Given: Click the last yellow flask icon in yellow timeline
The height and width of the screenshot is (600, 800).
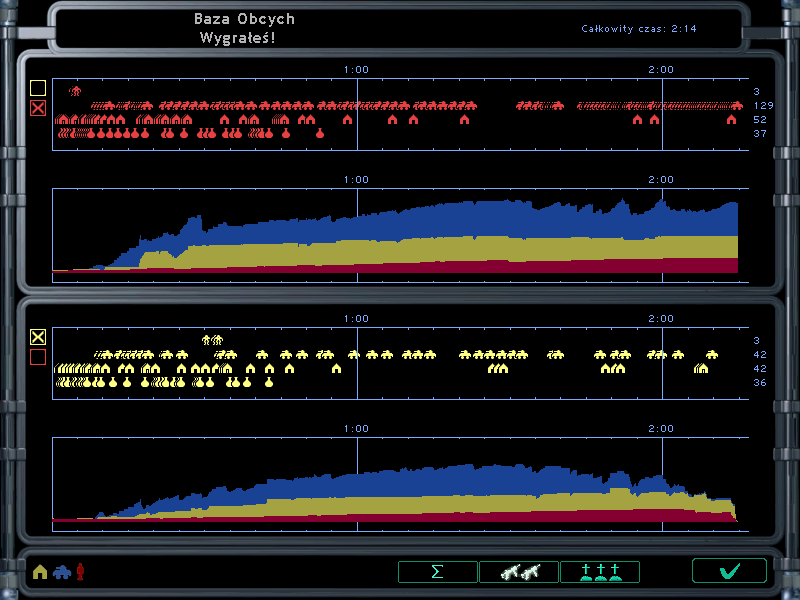Looking at the screenshot, I should tap(269, 382).
